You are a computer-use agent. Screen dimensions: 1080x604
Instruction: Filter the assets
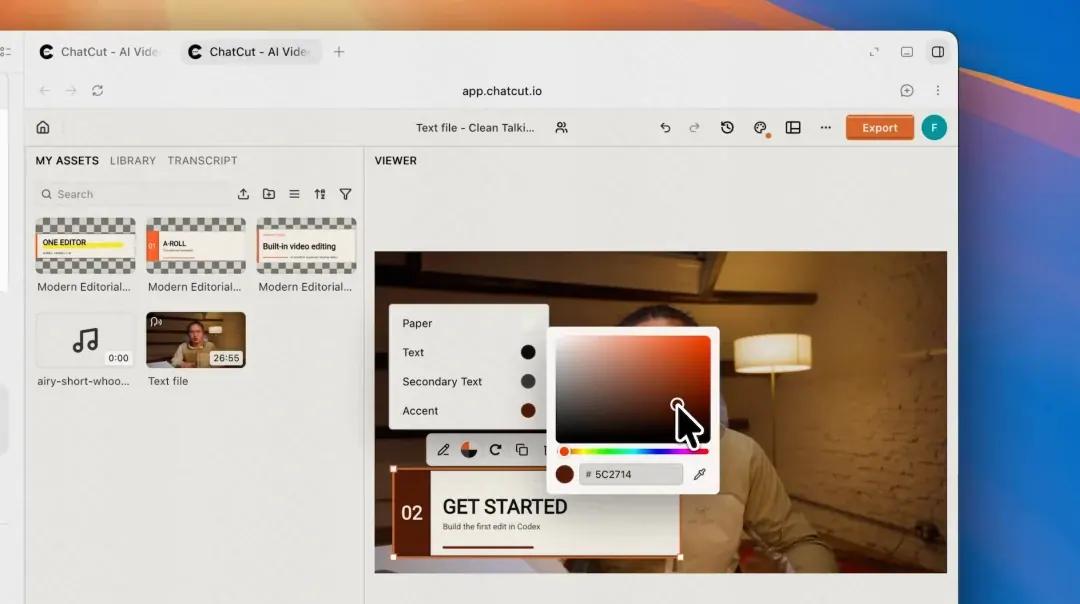click(x=345, y=194)
